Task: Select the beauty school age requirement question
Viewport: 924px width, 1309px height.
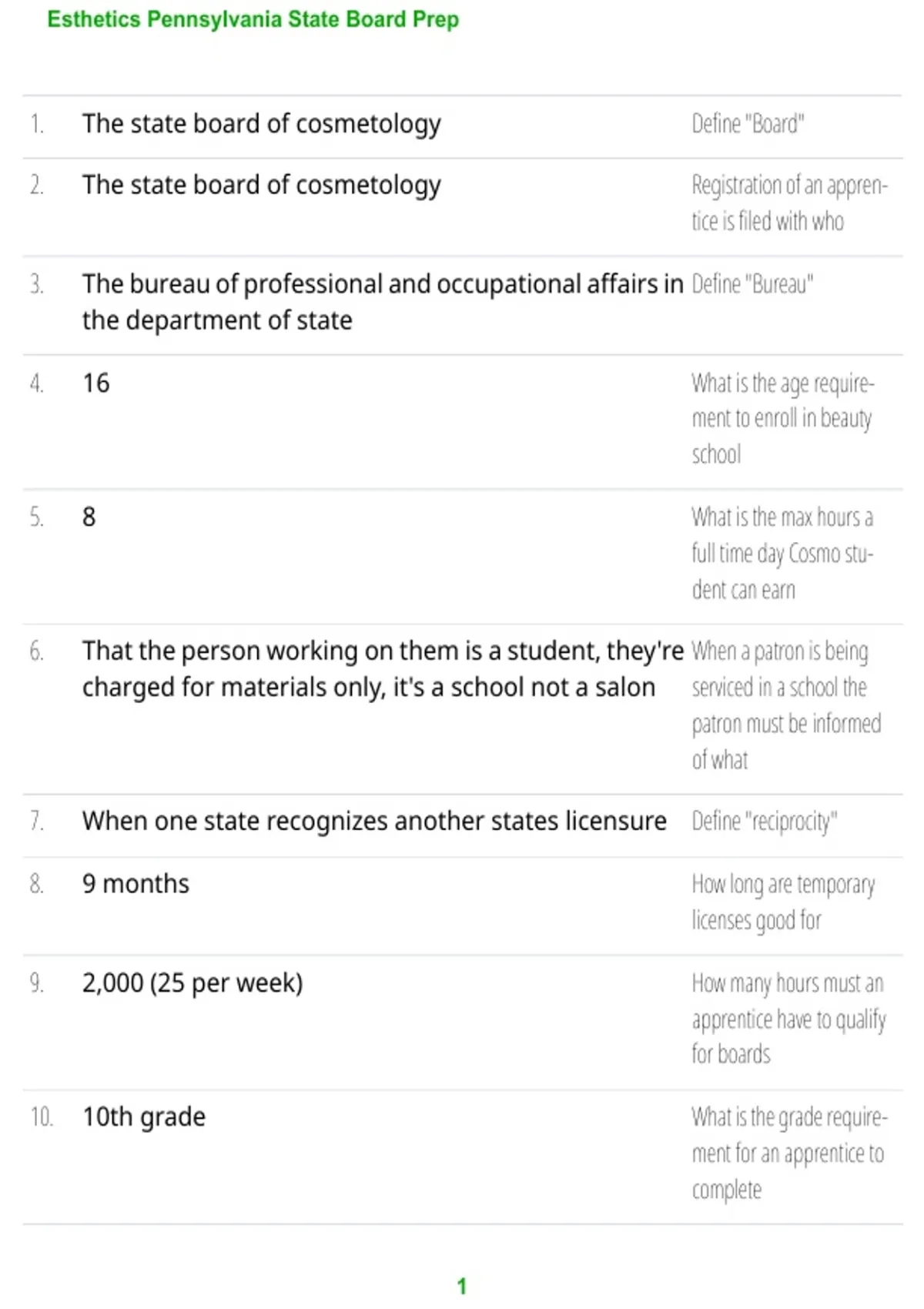Action: click(x=783, y=419)
